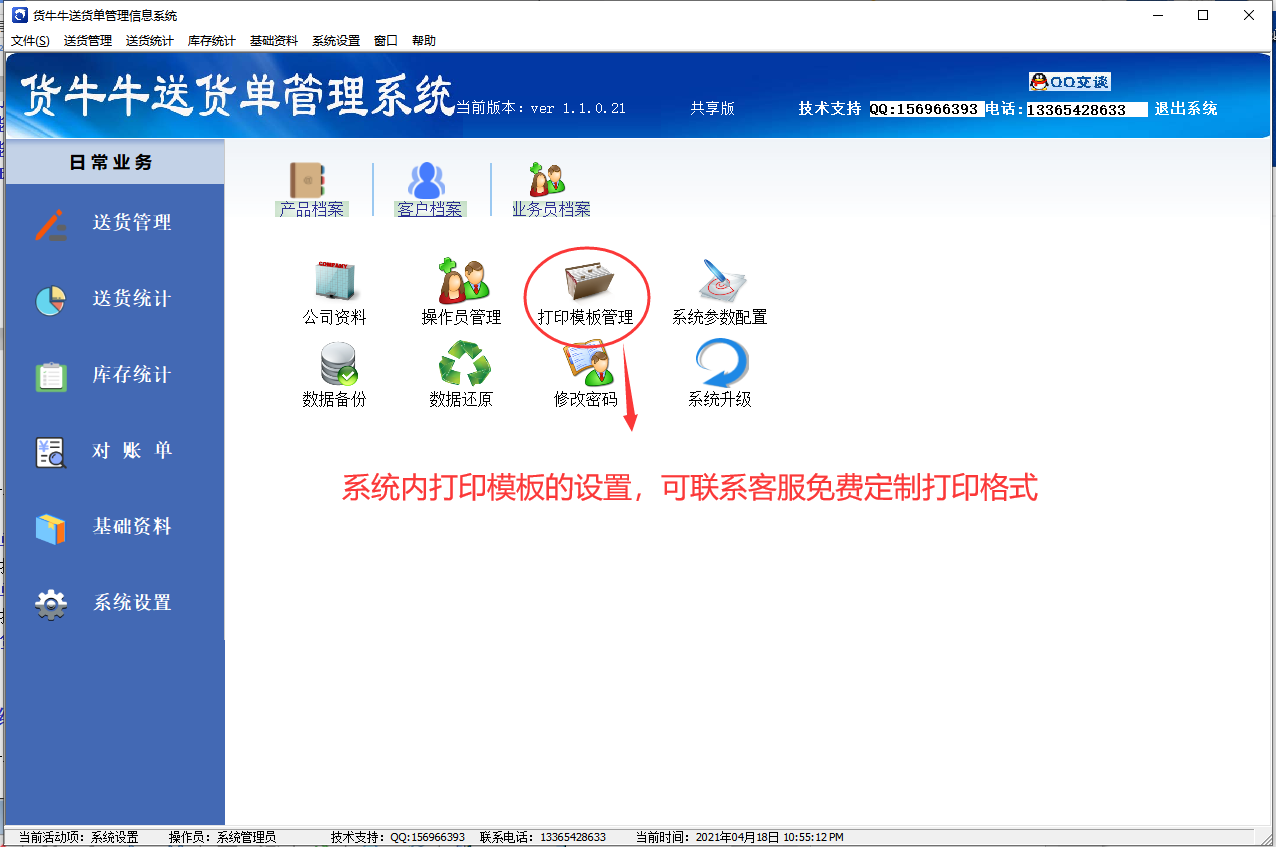This screenshot has height=847, width=1276.
Task: Click the QQ交谈 chat icon
Action: pos(1069,82)
